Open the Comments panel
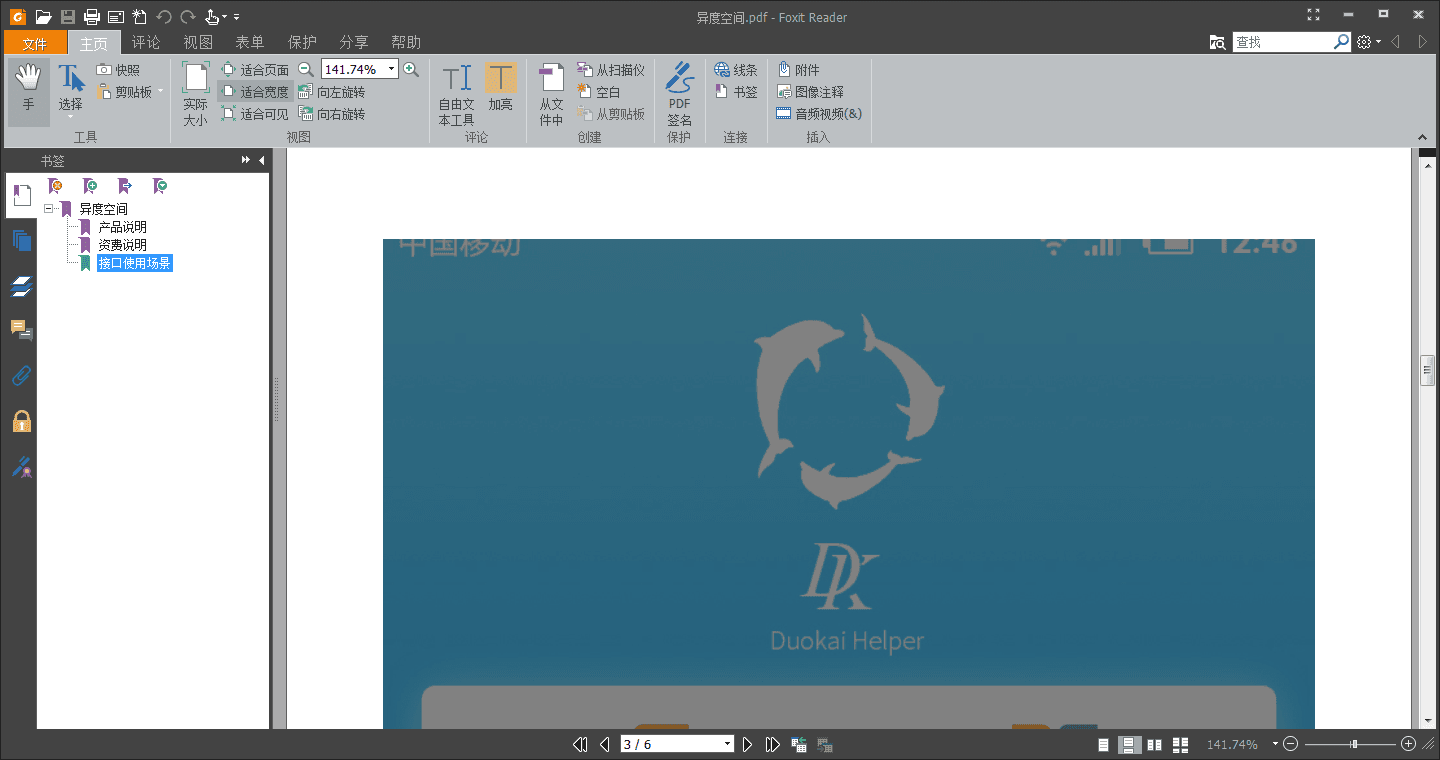Screen dimensions: 1440x760 click(21, 330)
